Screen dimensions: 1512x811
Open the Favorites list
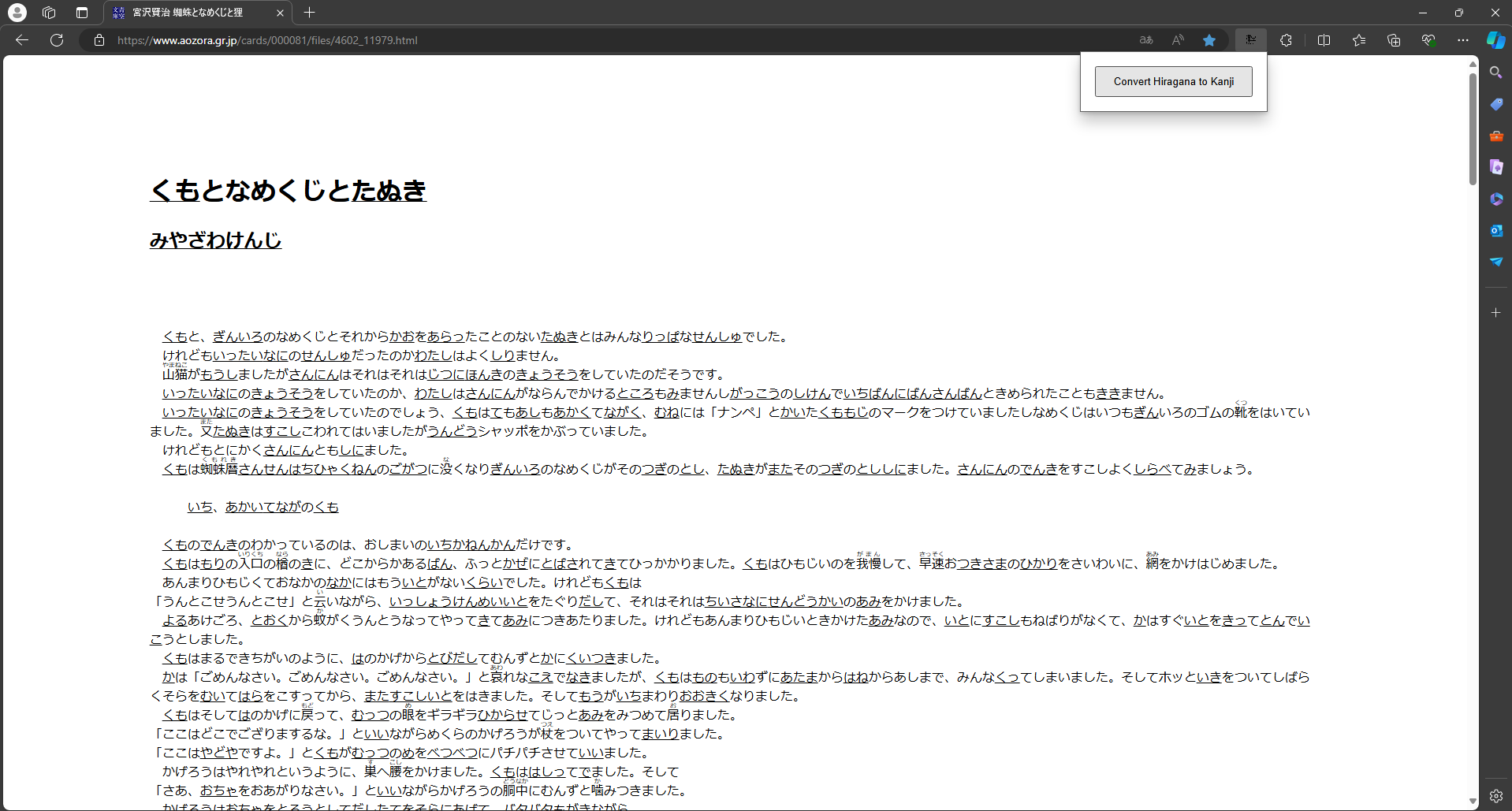click(x=1359, y=40)
